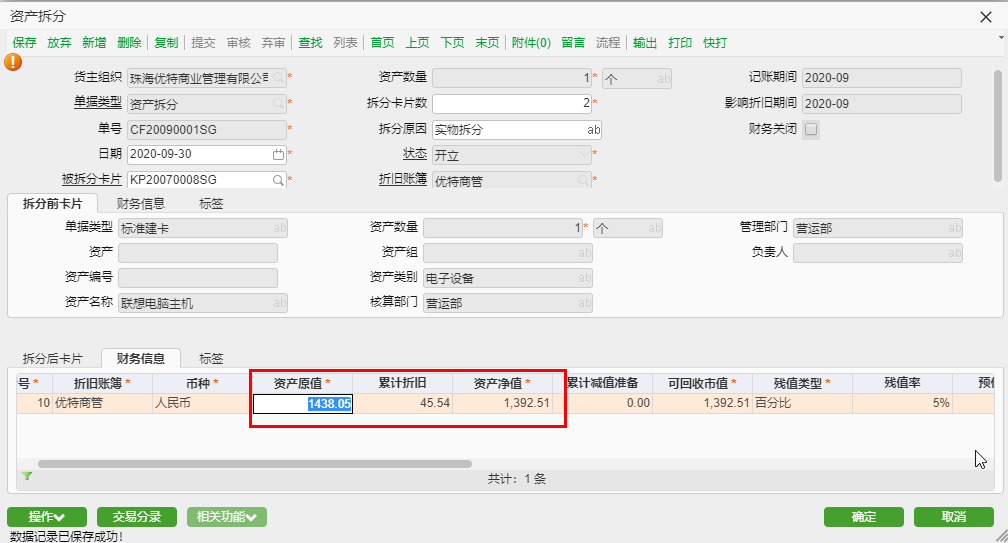Open the 附件(0) toolbar menu
Image resolution: width=1008 pixels, height=543 pixels.
point(531,43)
